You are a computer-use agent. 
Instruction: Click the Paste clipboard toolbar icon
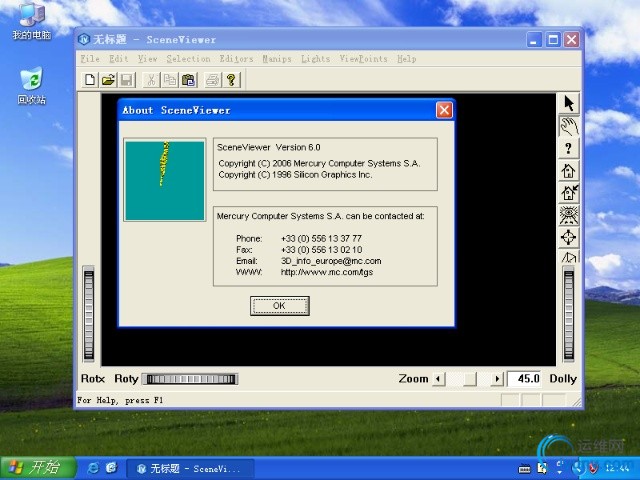(189, 80)
